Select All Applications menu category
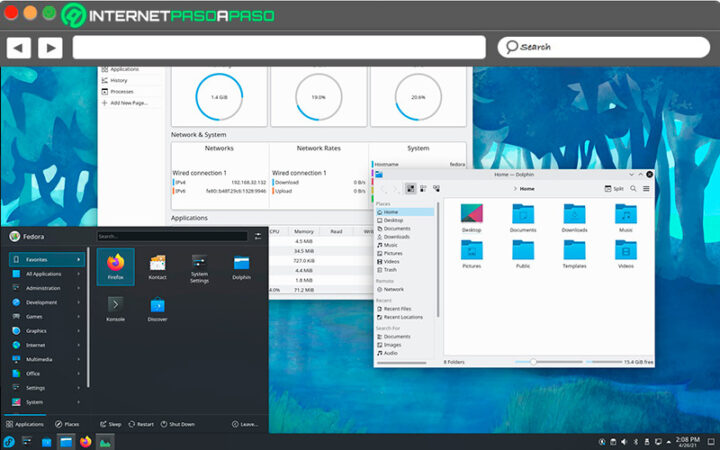 (x=46, y=274)
